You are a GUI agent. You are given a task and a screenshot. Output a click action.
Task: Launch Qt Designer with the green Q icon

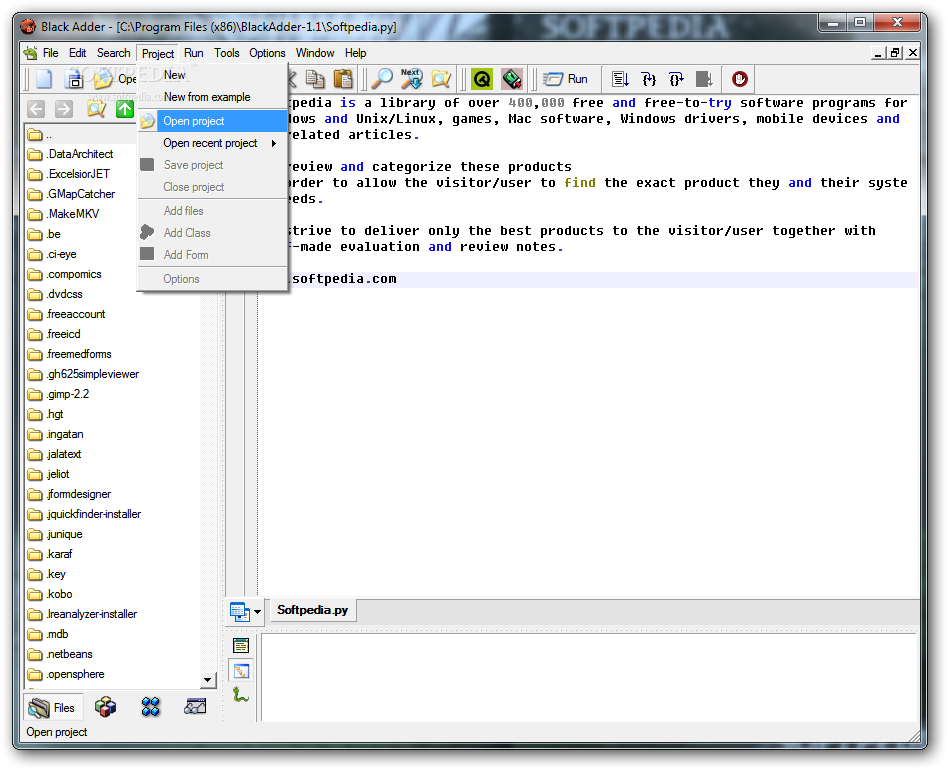tap(482, 79)
